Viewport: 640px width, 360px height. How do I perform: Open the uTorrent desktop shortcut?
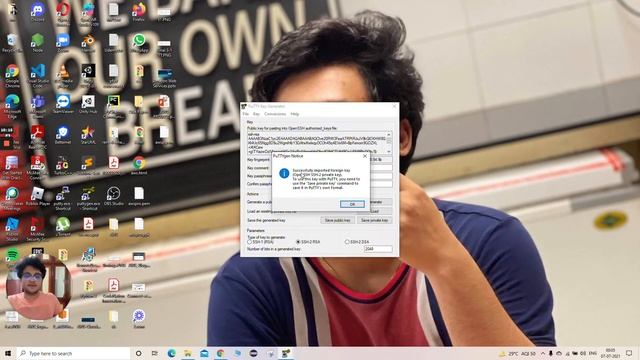(x=63, y=227)
